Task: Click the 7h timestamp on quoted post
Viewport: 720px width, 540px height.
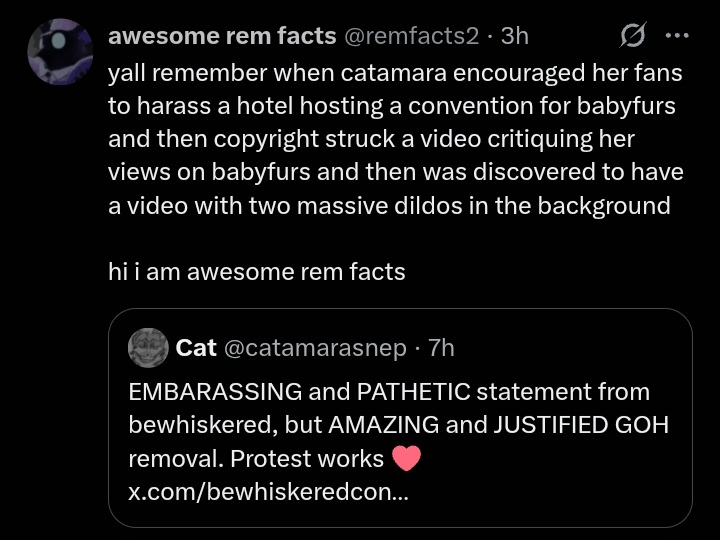Action: (x=441, y=348)
